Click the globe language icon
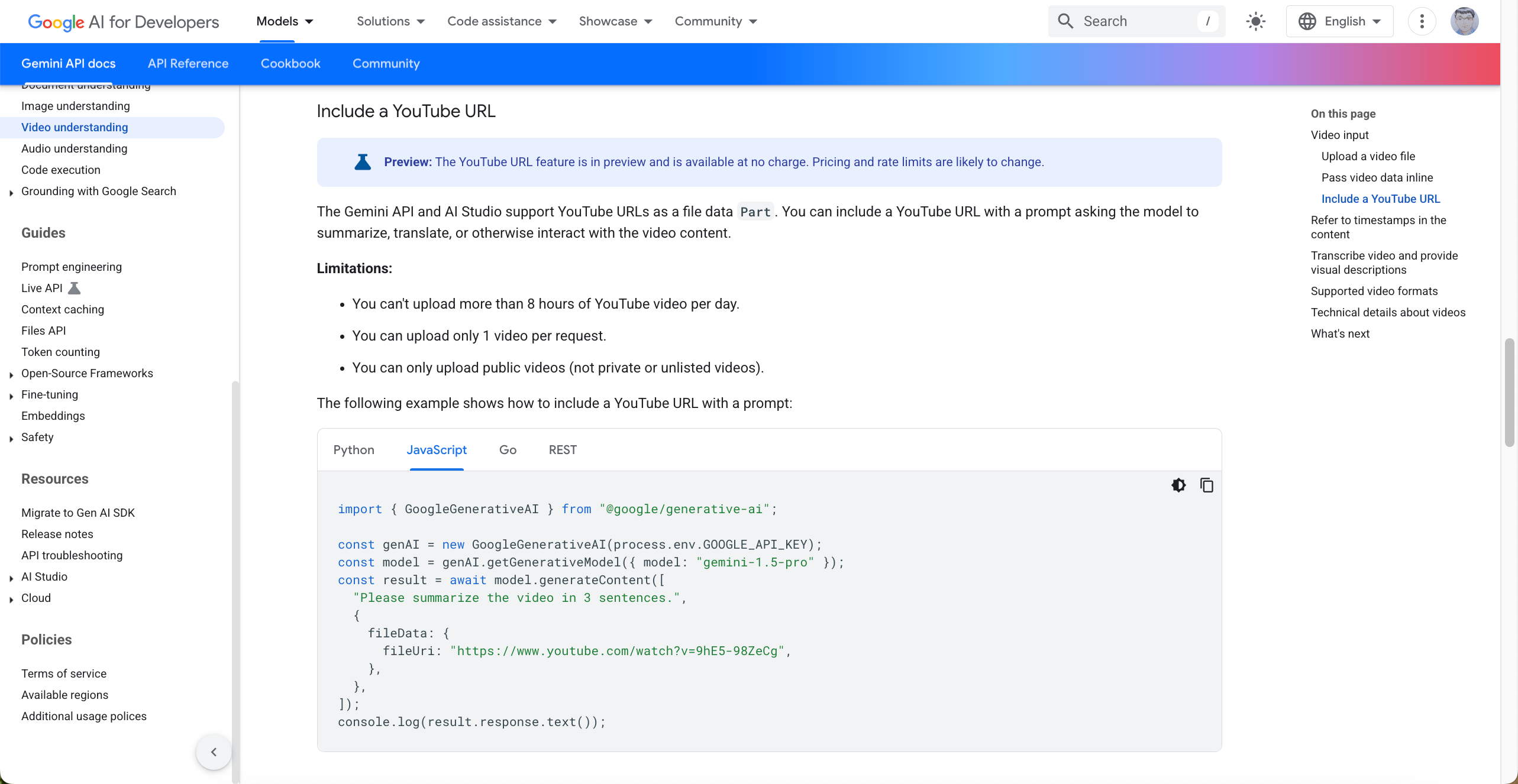Screen dimensions: 1518x784 (1307, 21)
